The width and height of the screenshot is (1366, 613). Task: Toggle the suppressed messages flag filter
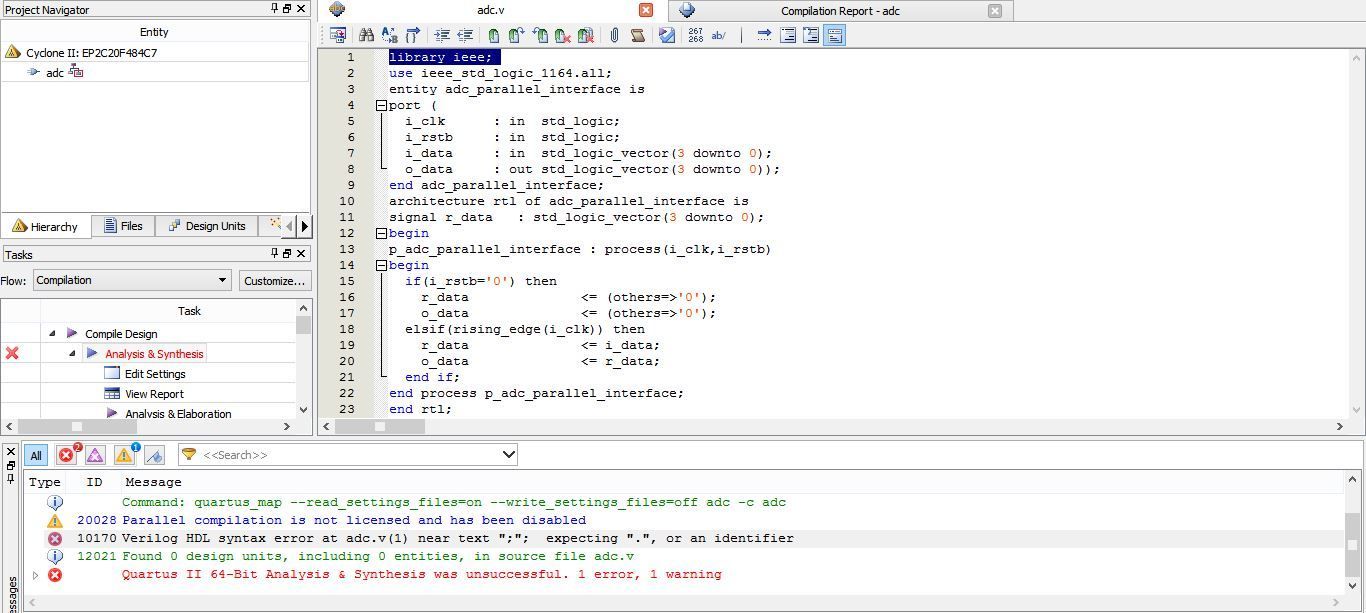[x=154, y=455]
